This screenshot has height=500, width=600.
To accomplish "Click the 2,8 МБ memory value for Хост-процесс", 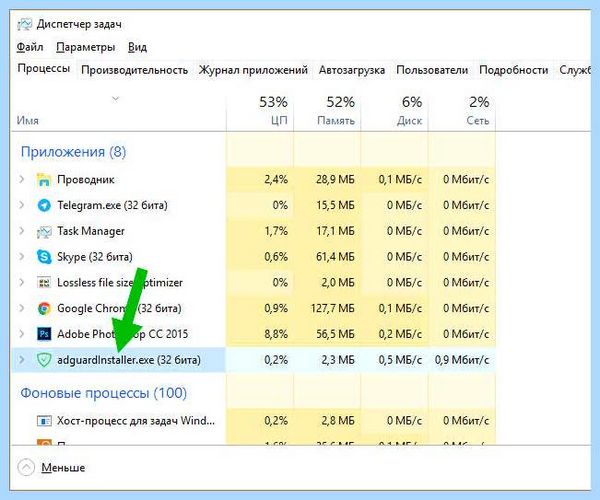I will pyautogui.click(x=338, y=421).
